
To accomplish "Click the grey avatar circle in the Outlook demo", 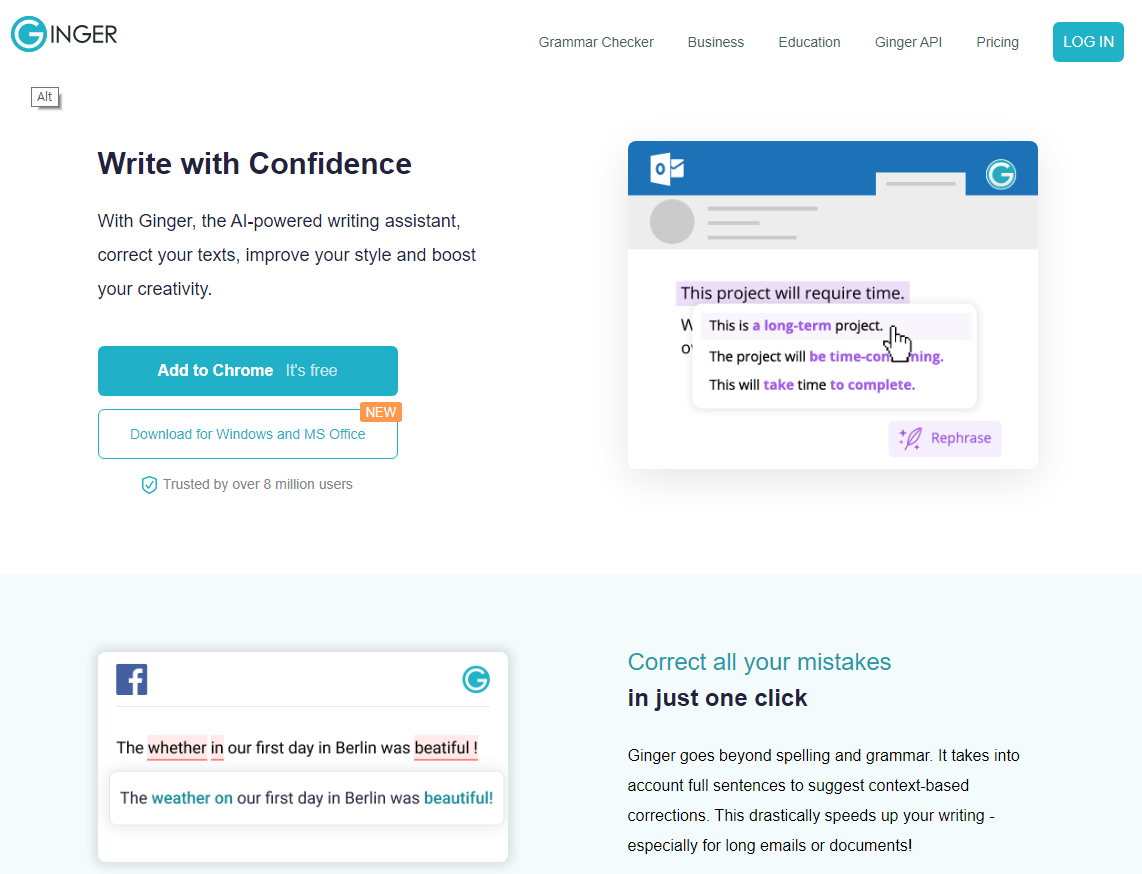I will (x=672, y=221).
